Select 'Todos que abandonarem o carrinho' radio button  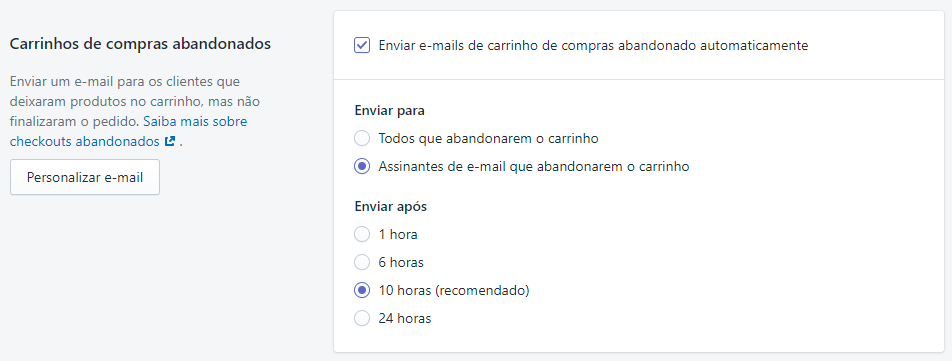click(x=362, y=138)
